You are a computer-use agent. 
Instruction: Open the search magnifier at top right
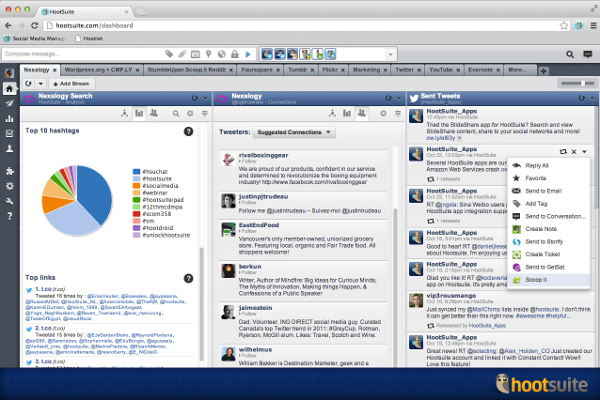[x=570, y=54]
